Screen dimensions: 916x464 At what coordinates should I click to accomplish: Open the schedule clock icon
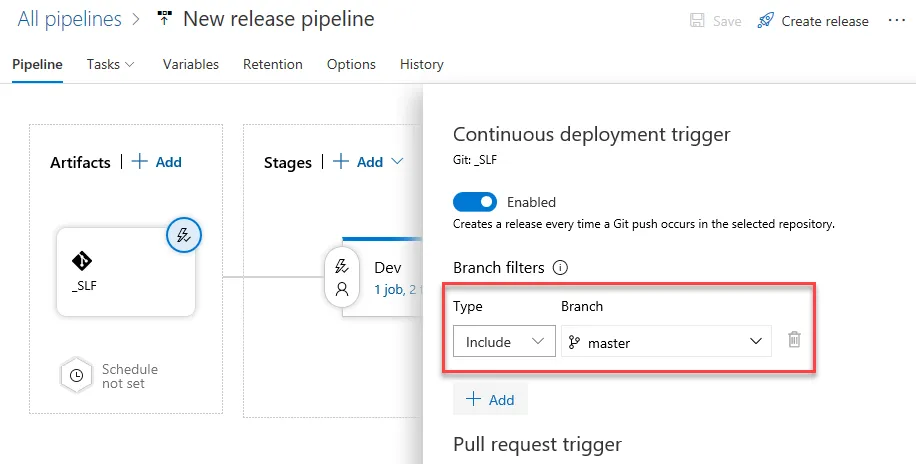[76, 376]
